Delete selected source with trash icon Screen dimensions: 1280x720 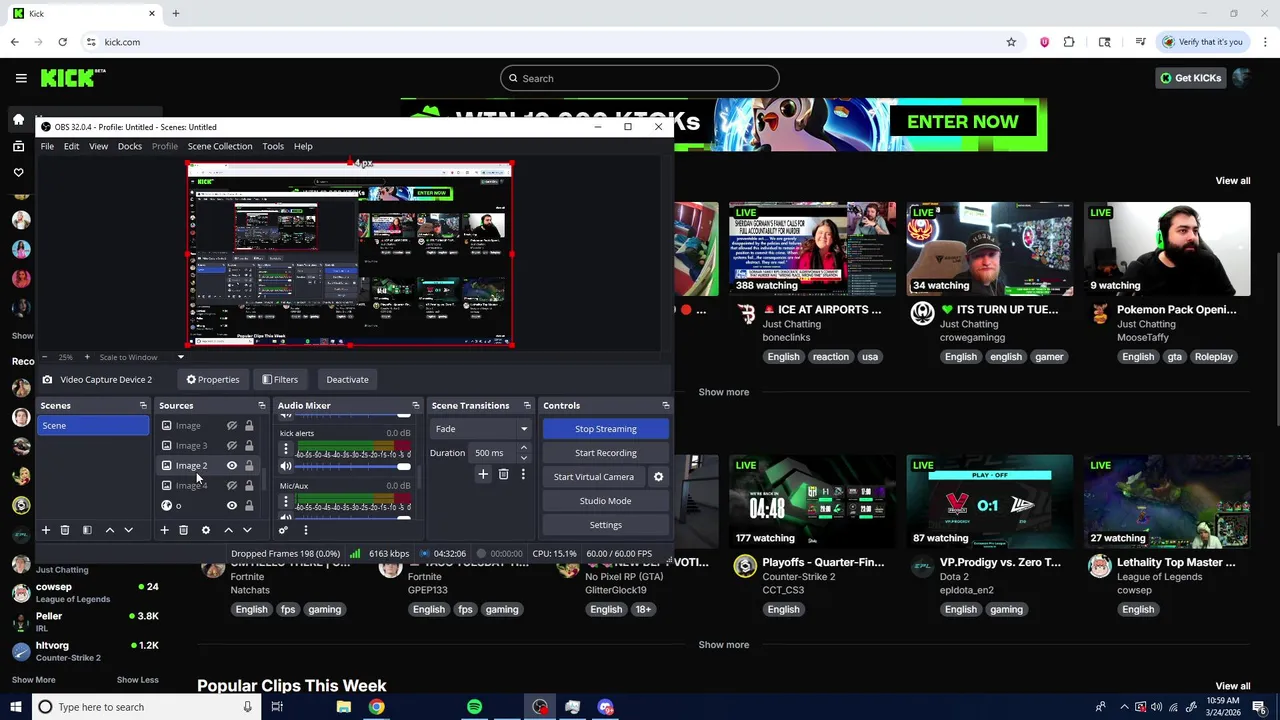point(183,530)
